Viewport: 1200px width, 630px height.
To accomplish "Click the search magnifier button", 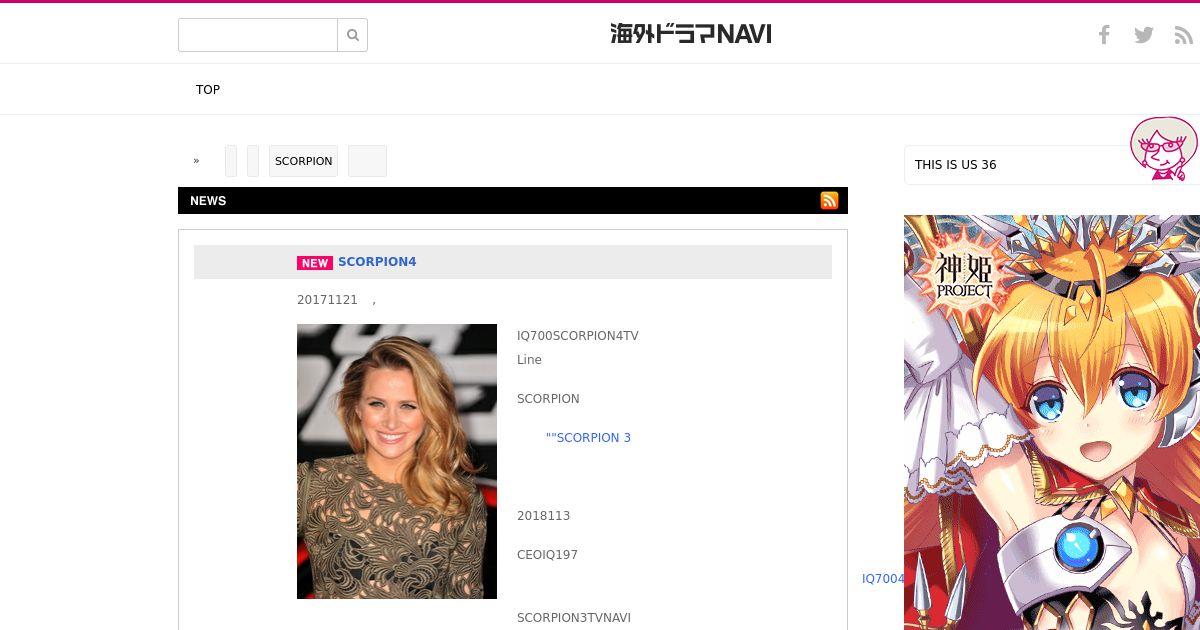I will click(353, 35).
